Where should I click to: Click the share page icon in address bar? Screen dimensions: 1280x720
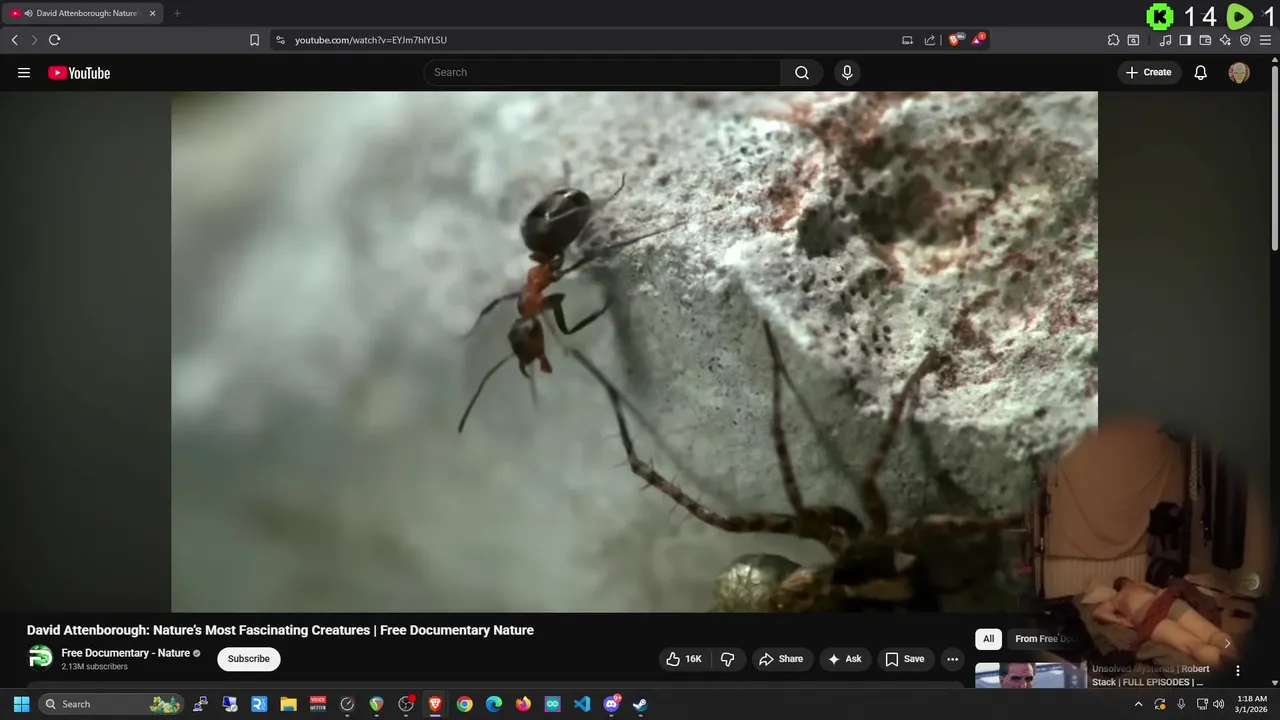(929, 40)
